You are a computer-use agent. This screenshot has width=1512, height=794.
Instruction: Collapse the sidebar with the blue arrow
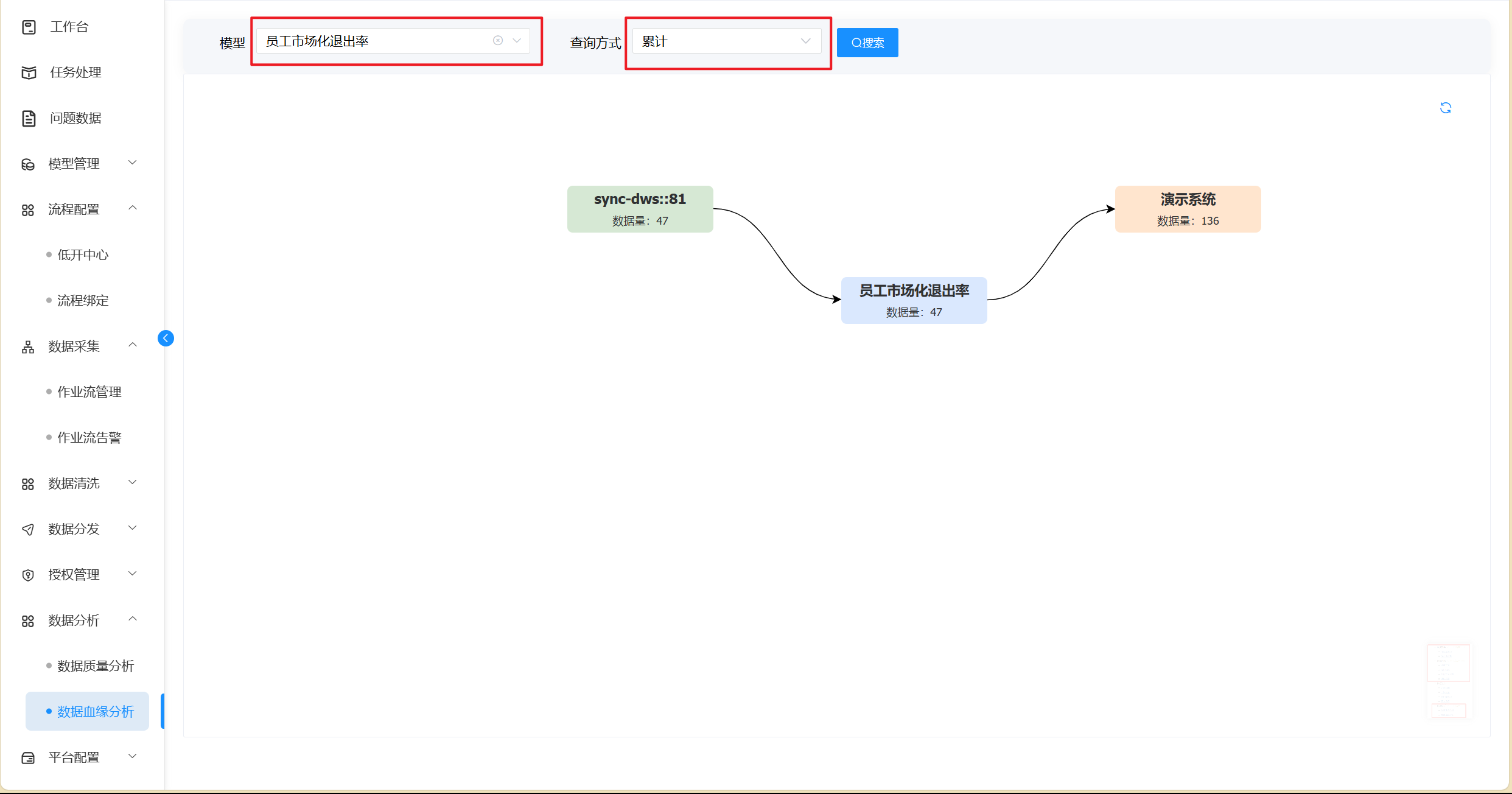(x=166, y=338)
